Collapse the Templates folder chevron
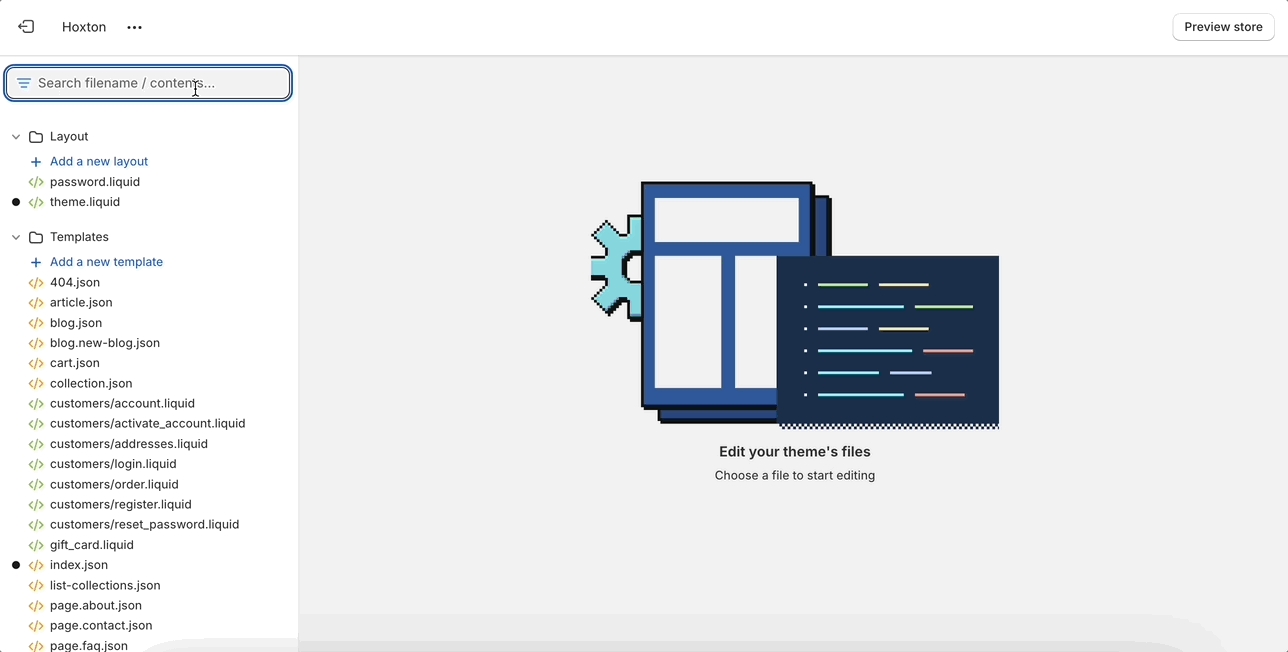Image resolution: width=1288 pixels, height=652 pixels. (16, 237)
